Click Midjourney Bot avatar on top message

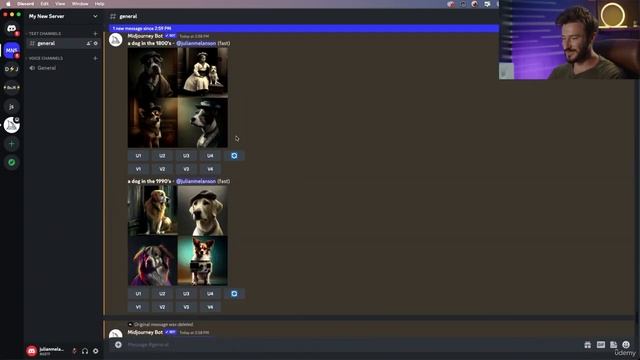[116, 40]
